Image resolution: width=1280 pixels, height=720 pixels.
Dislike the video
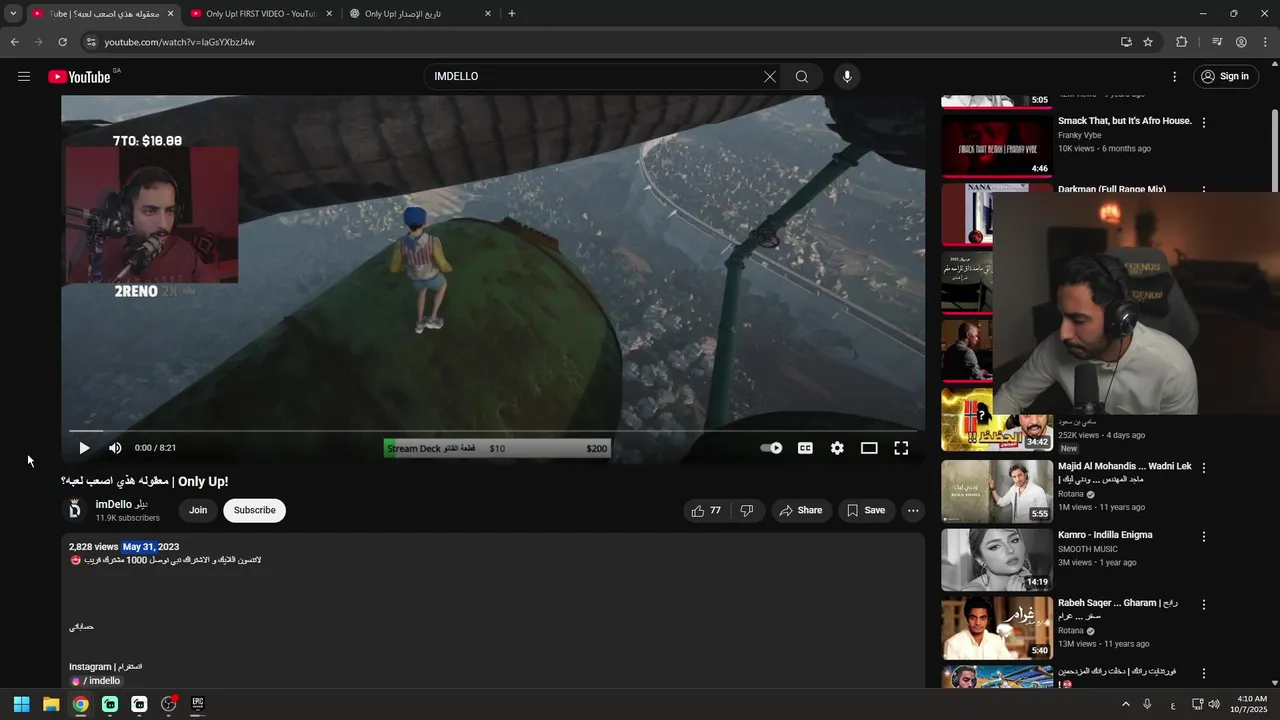click(x=747, y=510)
